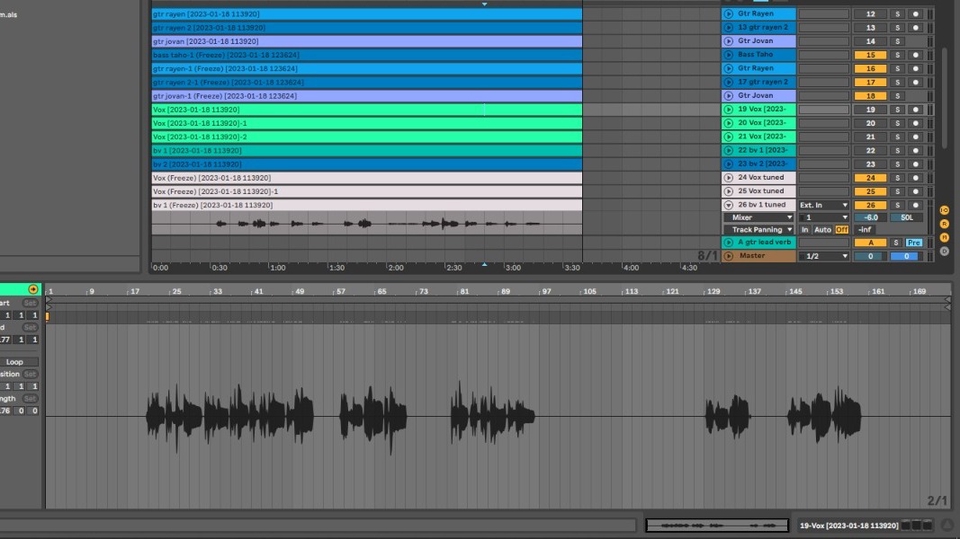This screenshot has height=539, width=960.
Task: Unfold the A gtr lead verb return track
Action: 728,243
